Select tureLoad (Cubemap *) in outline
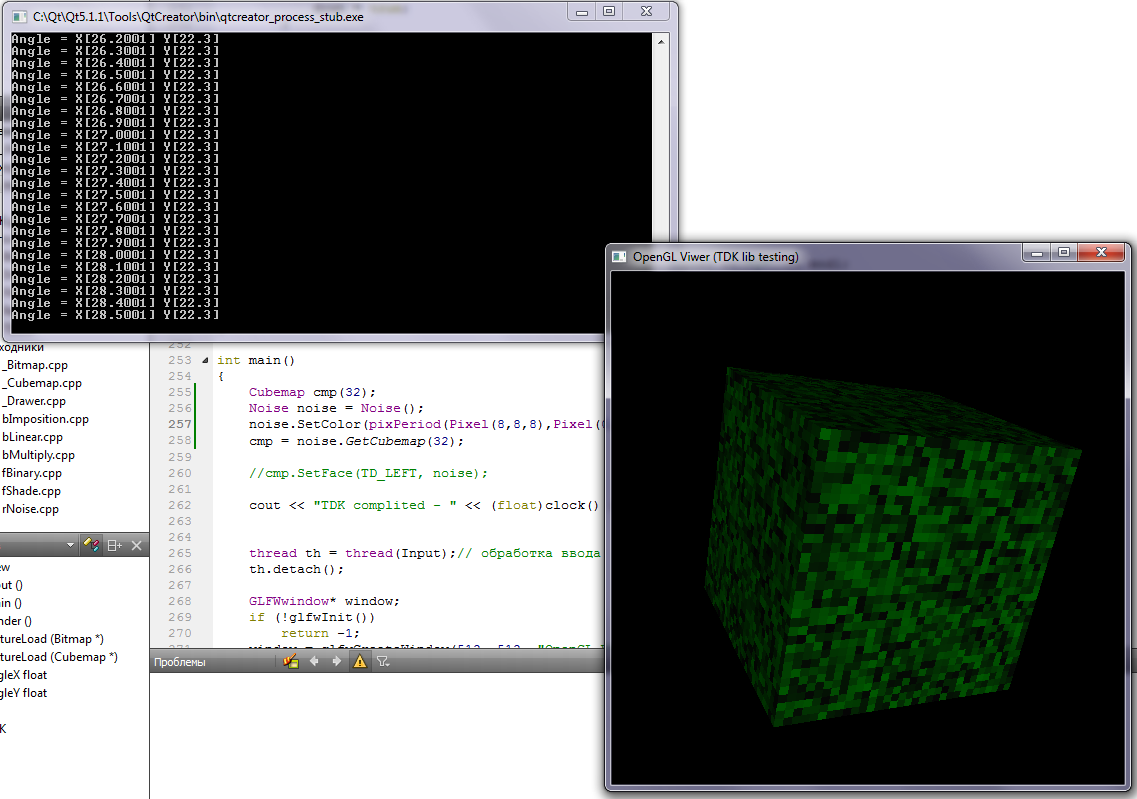Image resolution: width=1137 pixels, height=799 pixels. click(59, 657)
